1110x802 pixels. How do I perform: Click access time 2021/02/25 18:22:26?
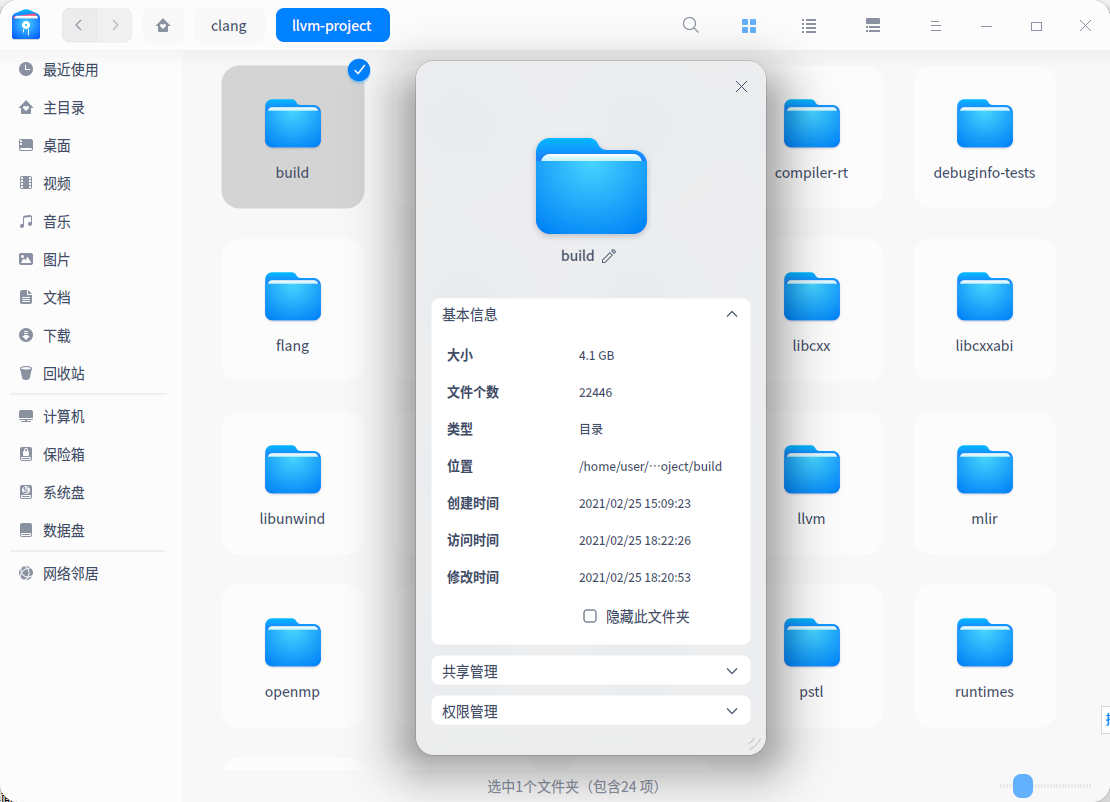pos(634,540)
